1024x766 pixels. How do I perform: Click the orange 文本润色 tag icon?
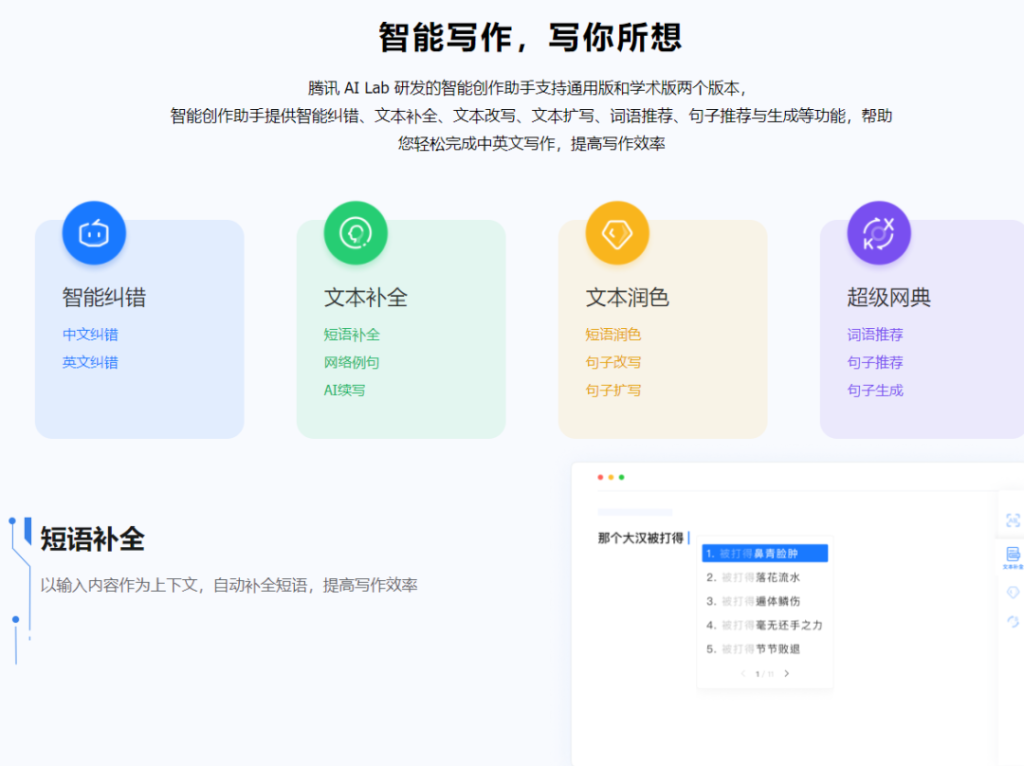pos(617,233)
